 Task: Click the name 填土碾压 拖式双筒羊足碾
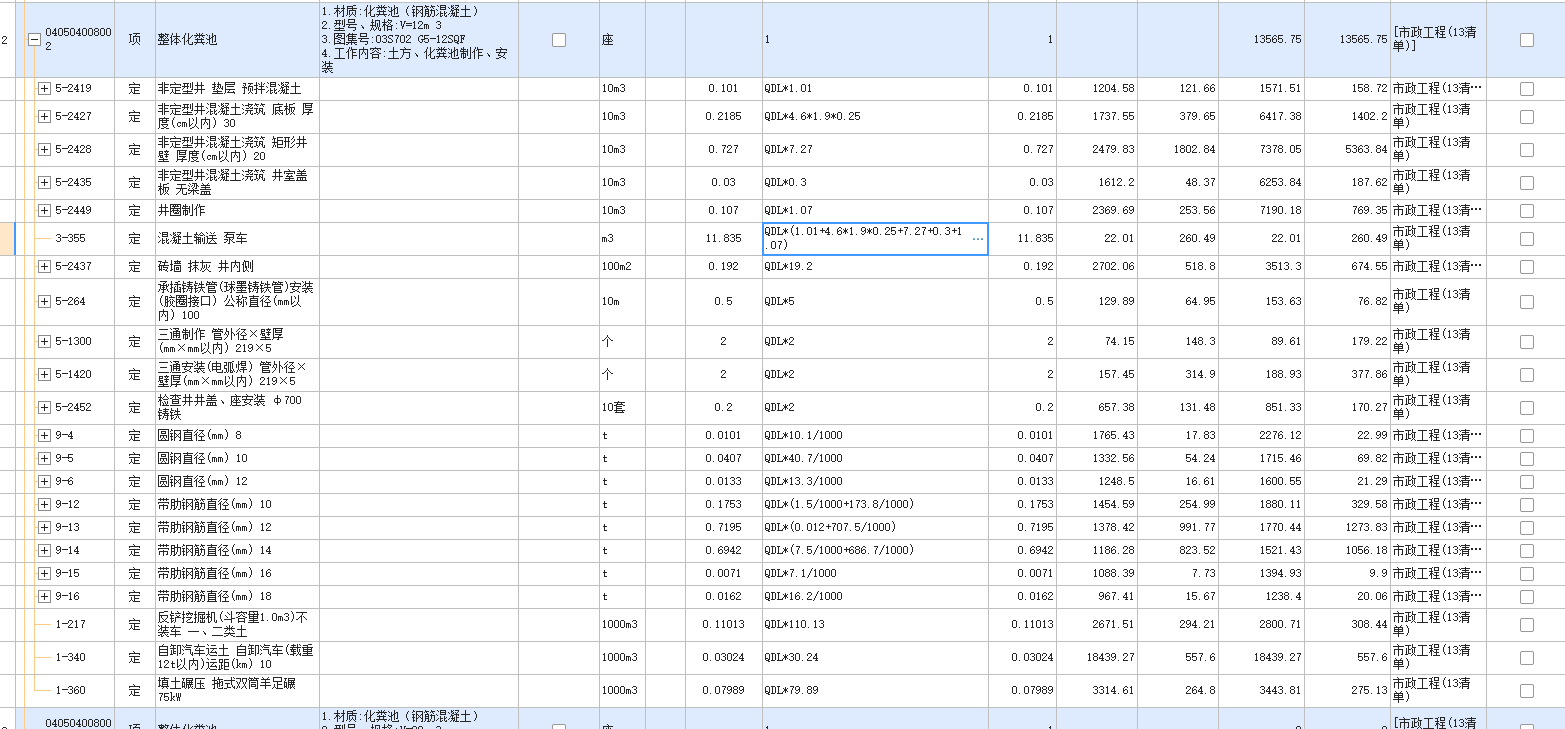235,691
